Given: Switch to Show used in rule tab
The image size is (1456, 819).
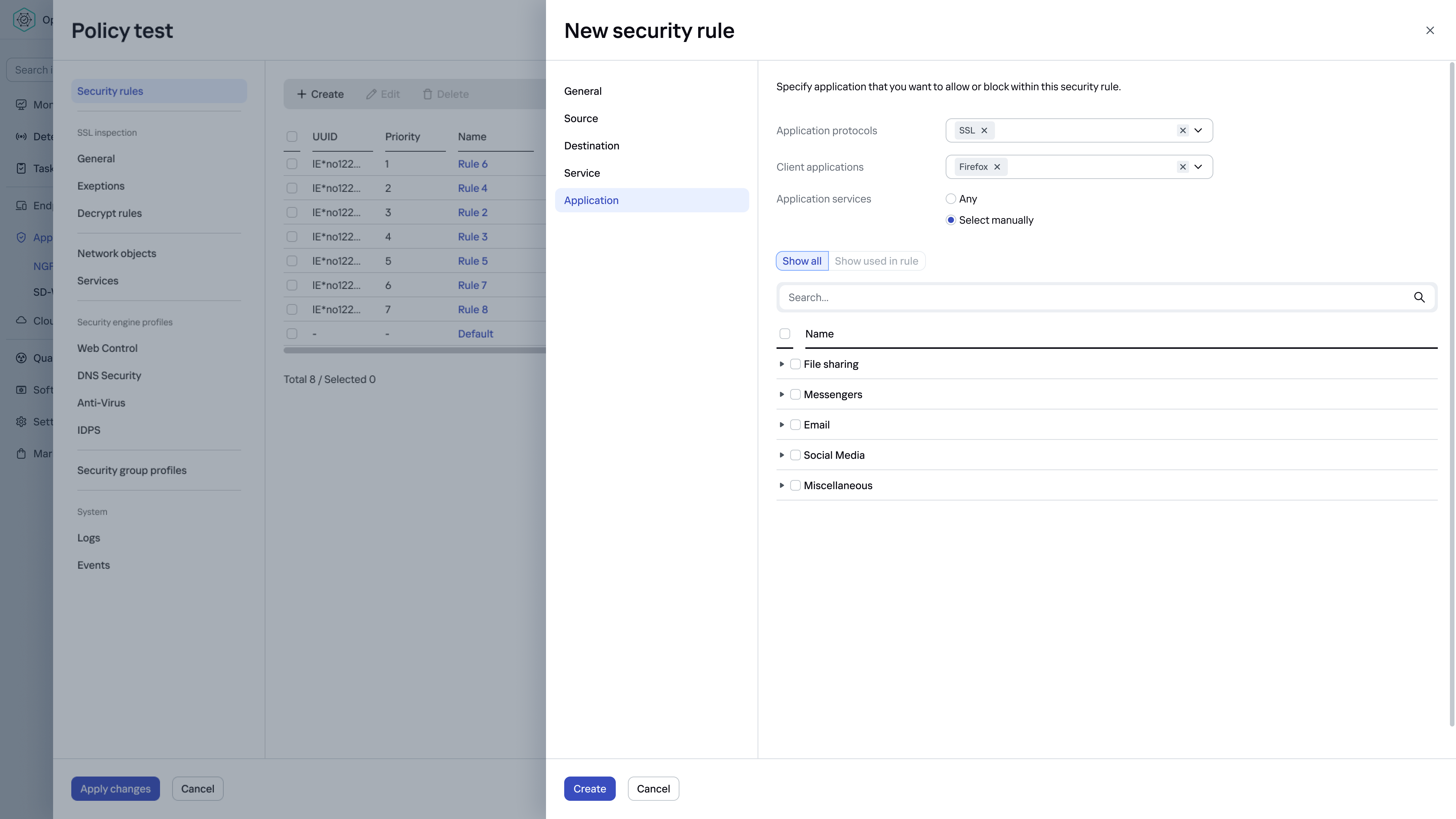Looking at the screenshot, I should pos(876,261).
